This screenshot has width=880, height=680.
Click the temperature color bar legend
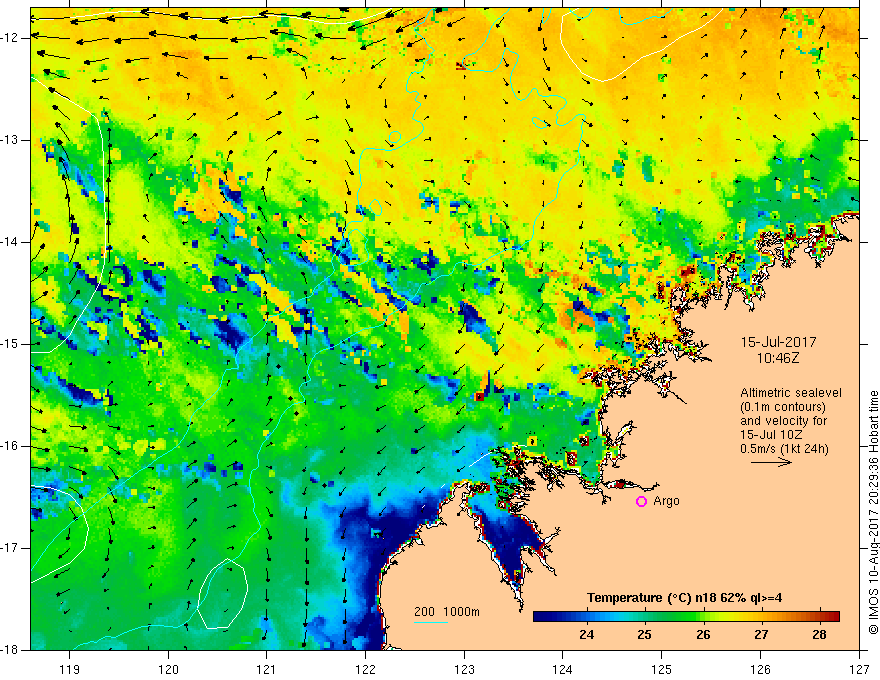[x=686, y=617]
